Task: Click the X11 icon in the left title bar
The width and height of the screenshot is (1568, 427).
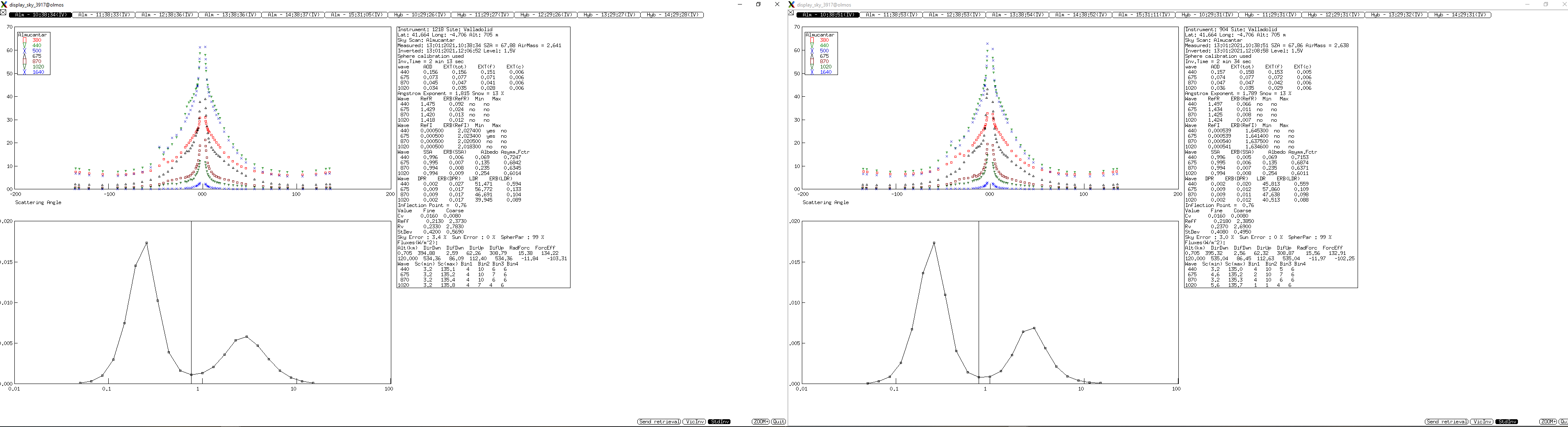Action: pyautogui.click(x=4, y=4)
